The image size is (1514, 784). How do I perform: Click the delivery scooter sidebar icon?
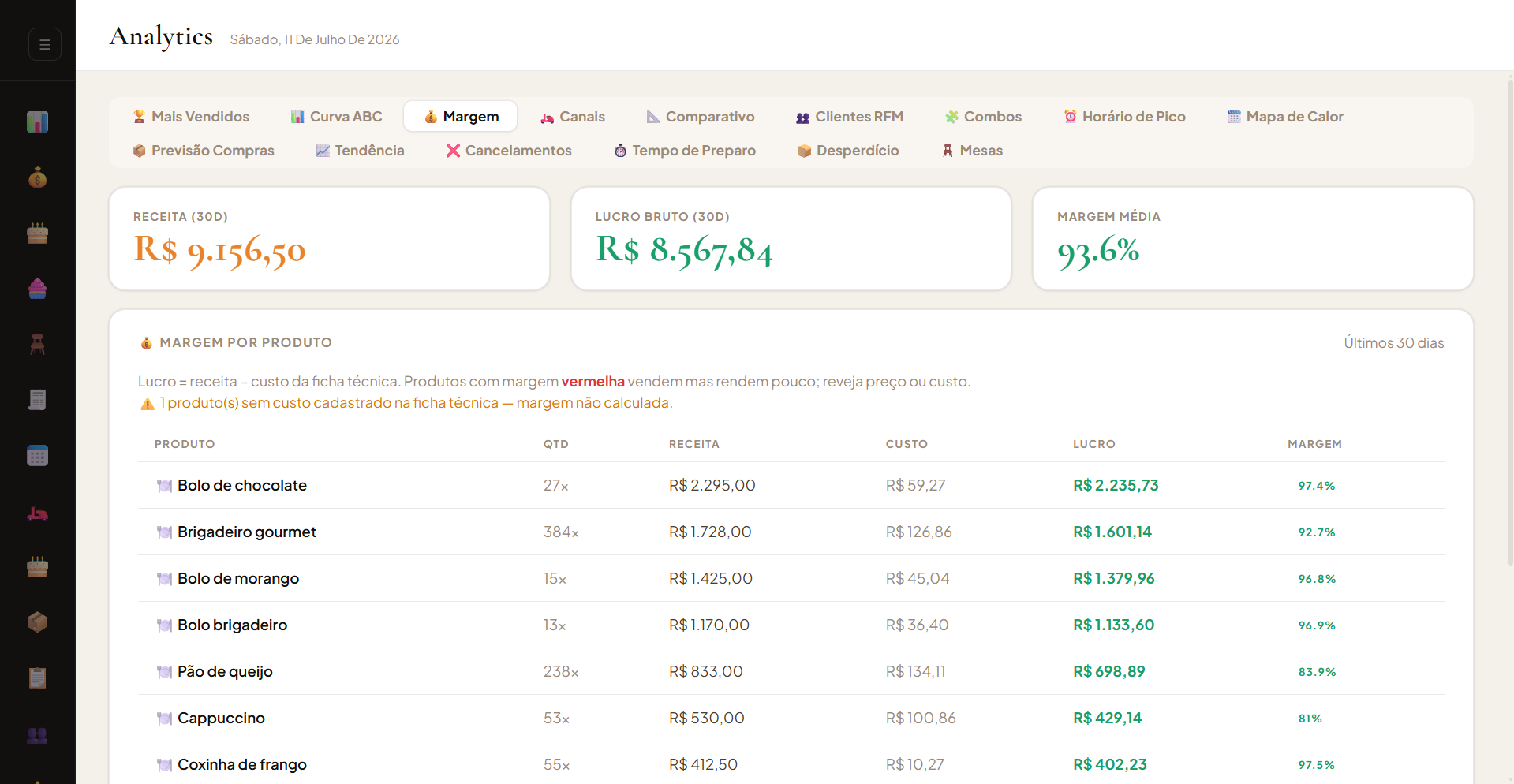click(x=37, y=513)
